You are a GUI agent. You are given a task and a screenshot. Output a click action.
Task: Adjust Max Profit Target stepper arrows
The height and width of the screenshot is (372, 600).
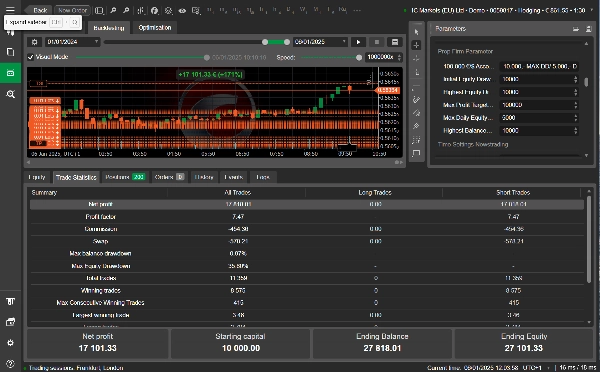pyautogui.click(x=576, y=105)
